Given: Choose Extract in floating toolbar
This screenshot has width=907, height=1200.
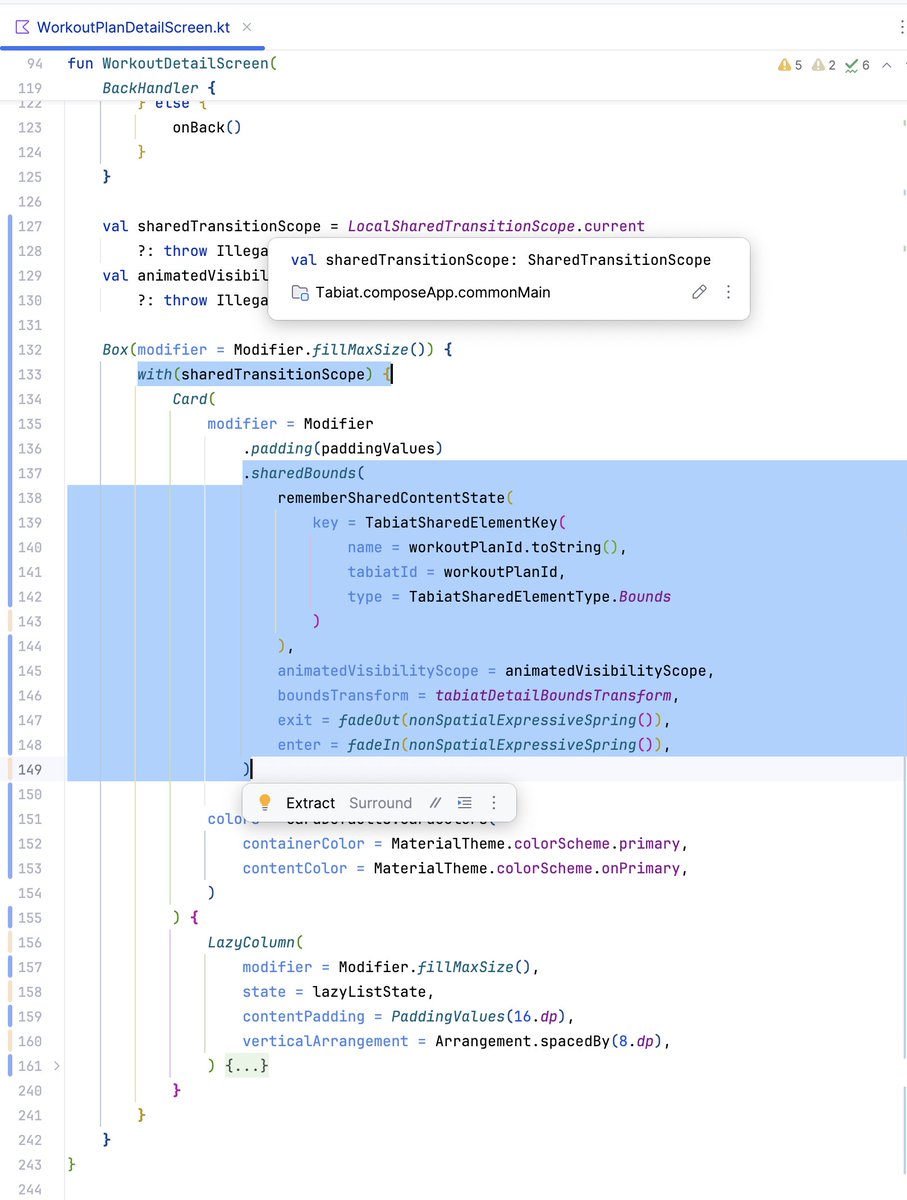Looking at the screenshot, I should click(x=310, y=803).
